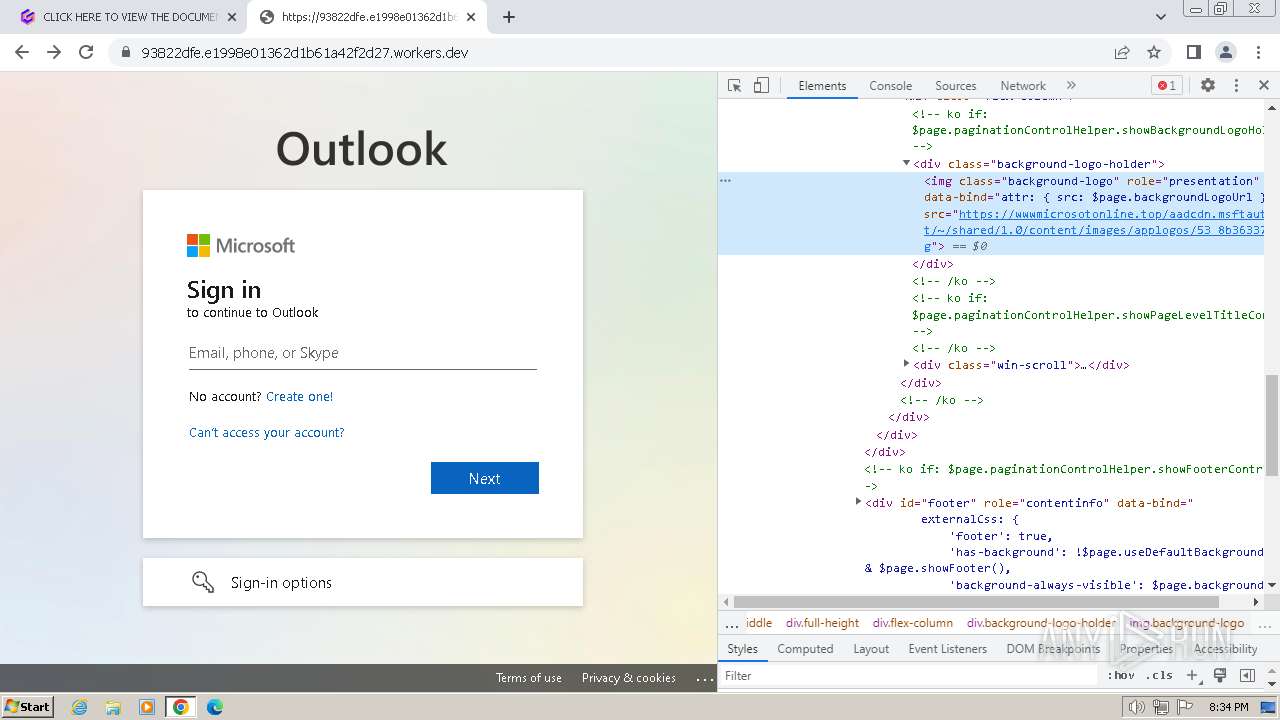Image resolution: width=1280 pixels, height=720 pixels.
Task: Select div.background-logo-holder in breadcrumb
Action: [1041, 623]
